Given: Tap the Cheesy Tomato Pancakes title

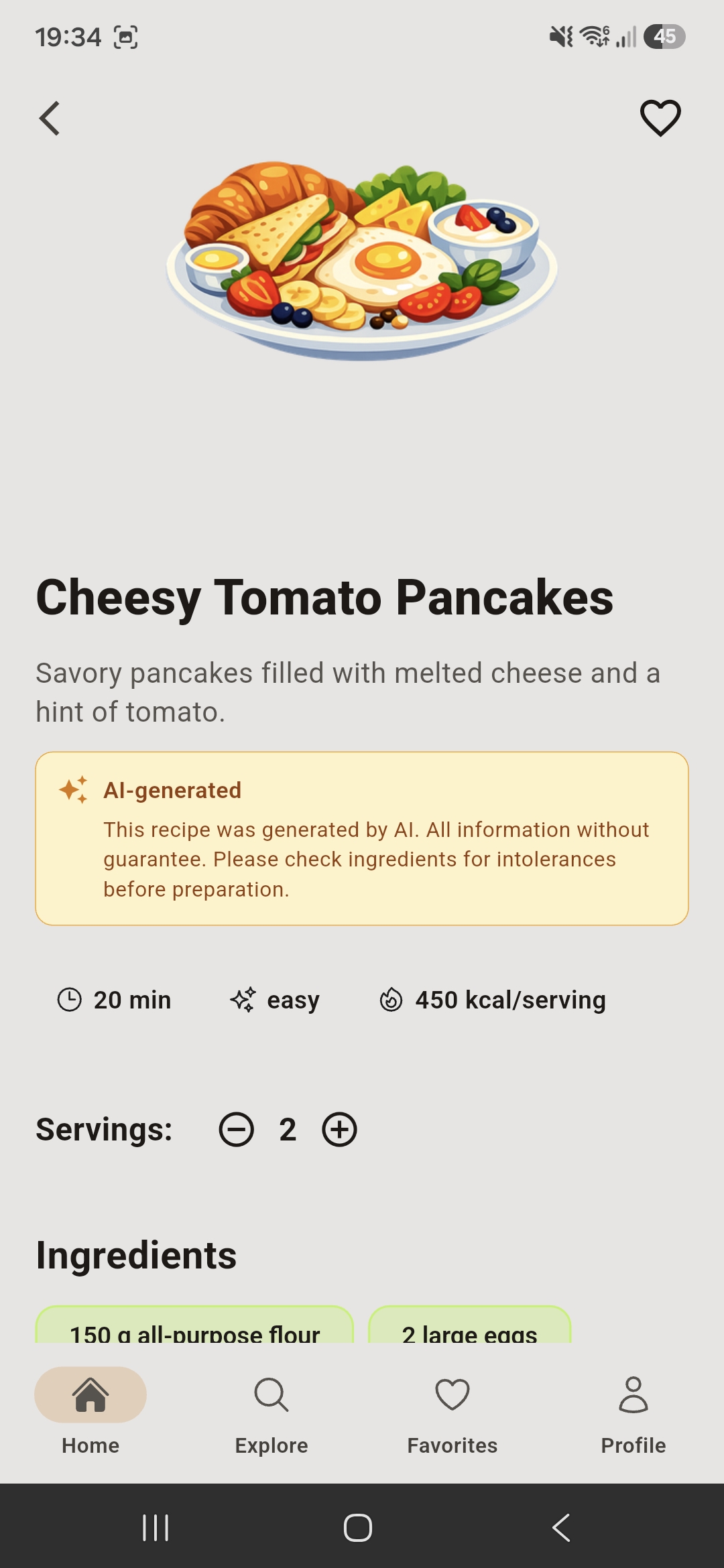Looking at the screenshot, I should tap(325, 597).
